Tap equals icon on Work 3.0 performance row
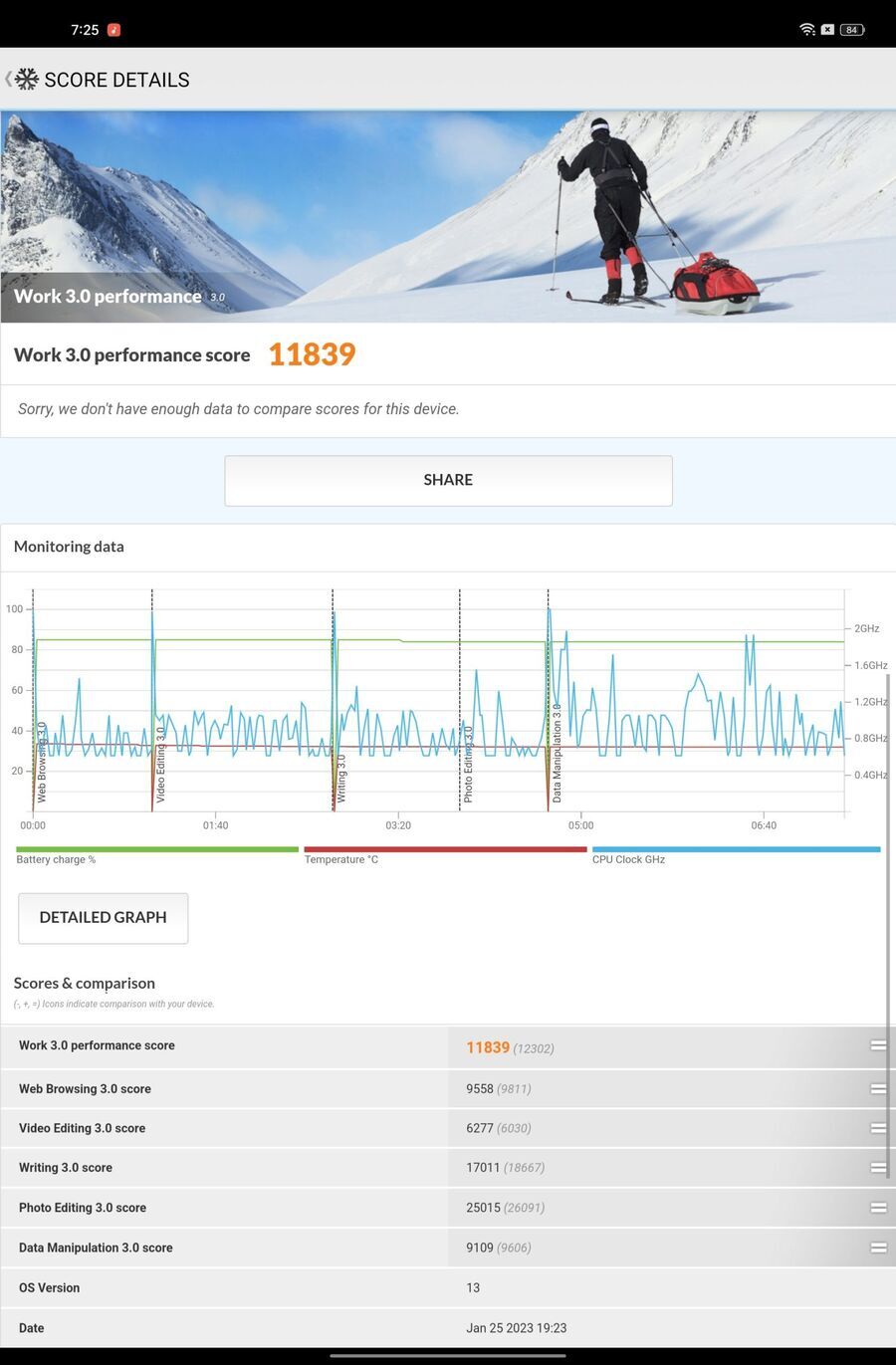 click(x=878, y=1045)
